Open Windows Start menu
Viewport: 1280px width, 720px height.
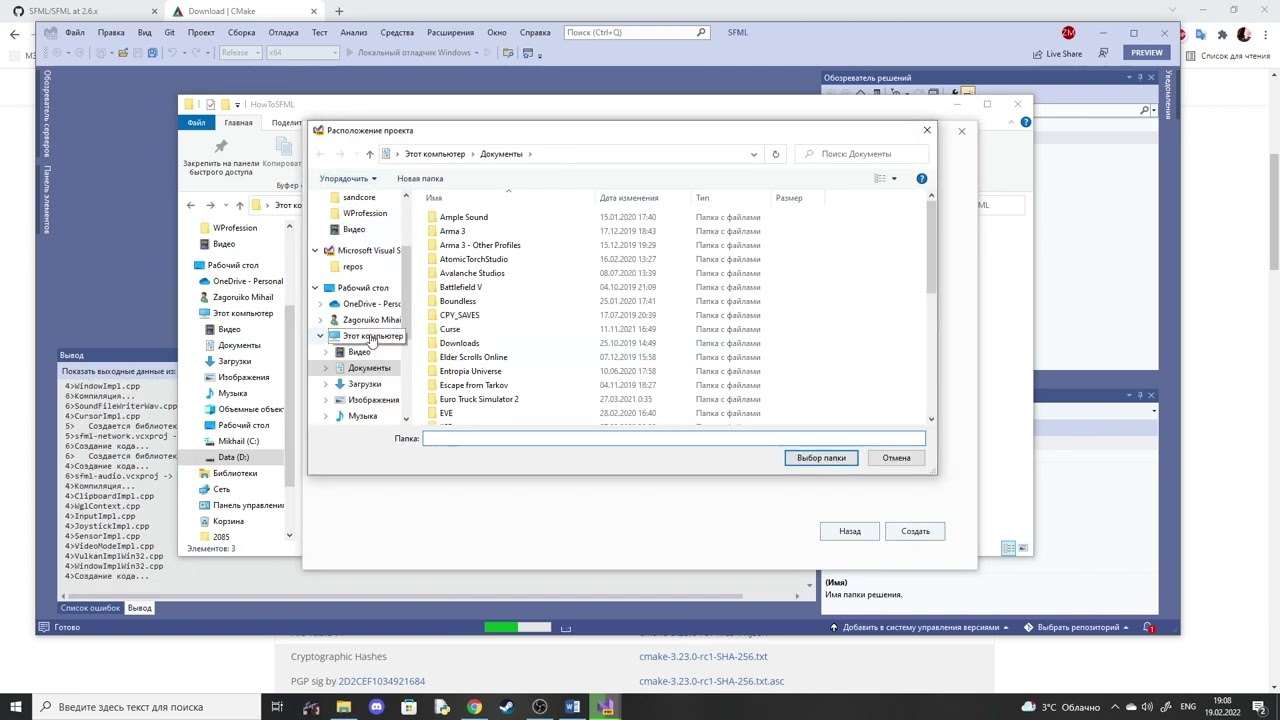[x=15, y=707]
